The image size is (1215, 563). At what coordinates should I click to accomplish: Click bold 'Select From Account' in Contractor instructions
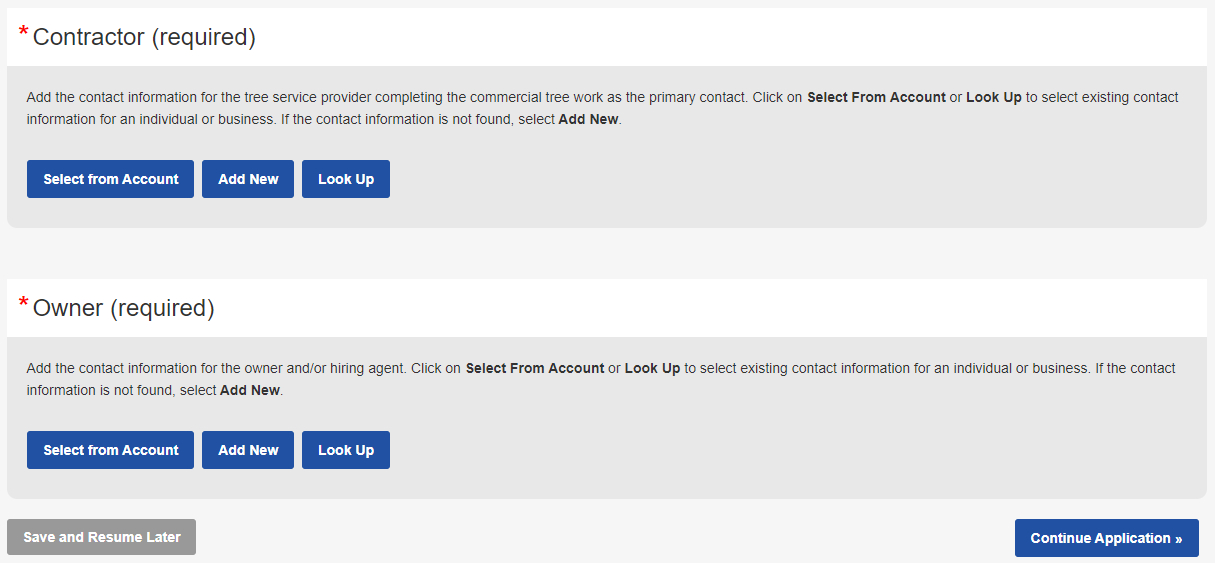click(x=876, y=98)
